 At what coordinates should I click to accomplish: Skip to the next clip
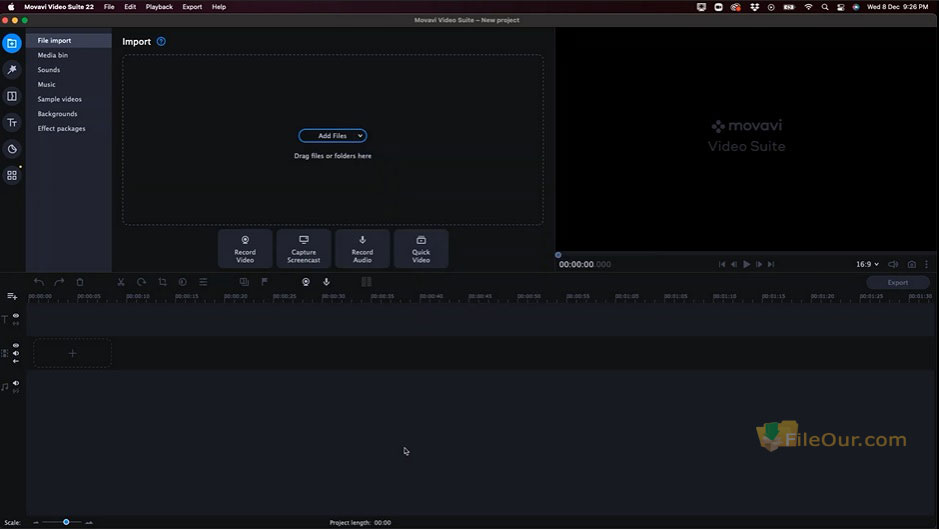771,264
